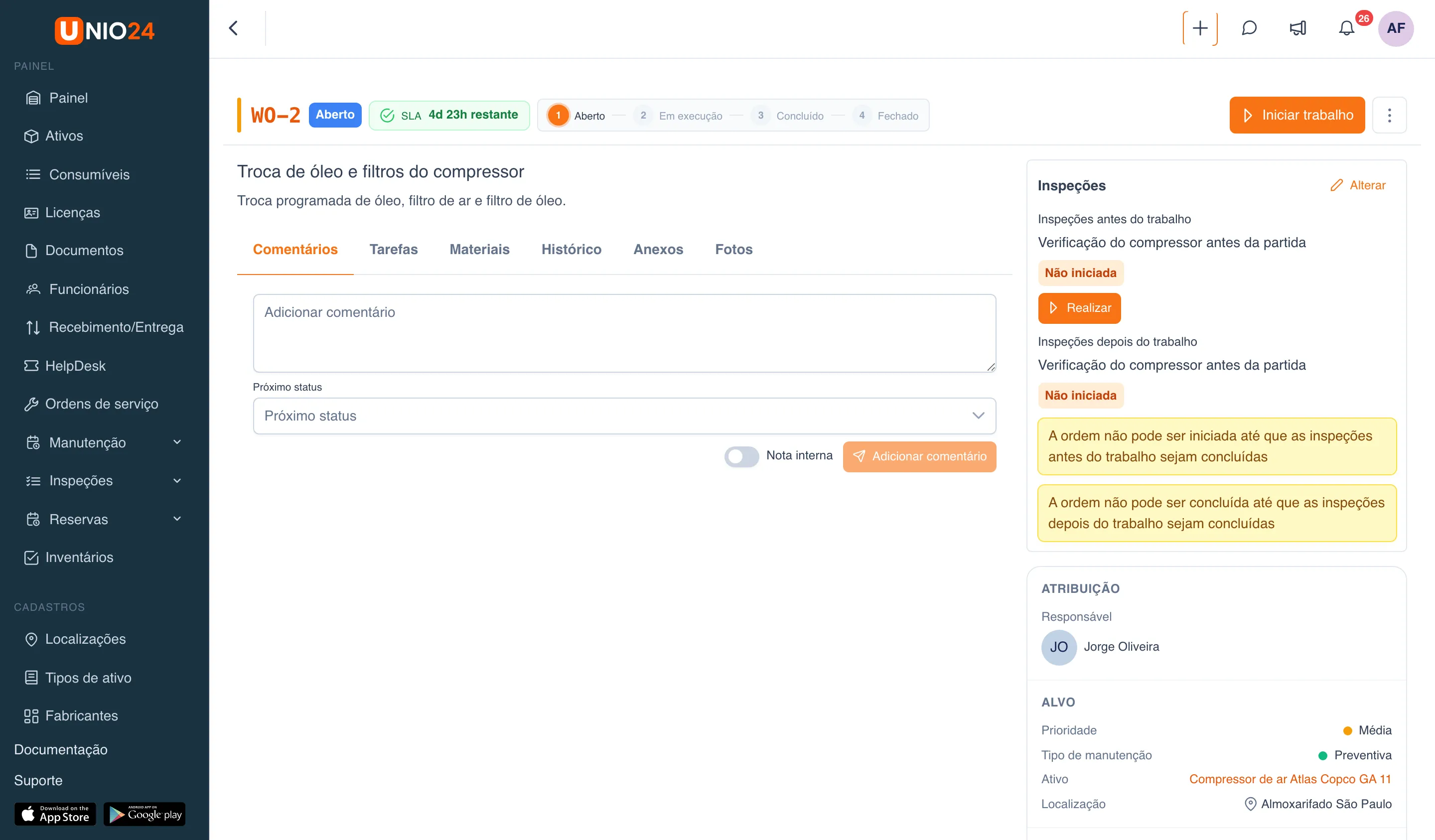Open the Anexos tab

658,250
